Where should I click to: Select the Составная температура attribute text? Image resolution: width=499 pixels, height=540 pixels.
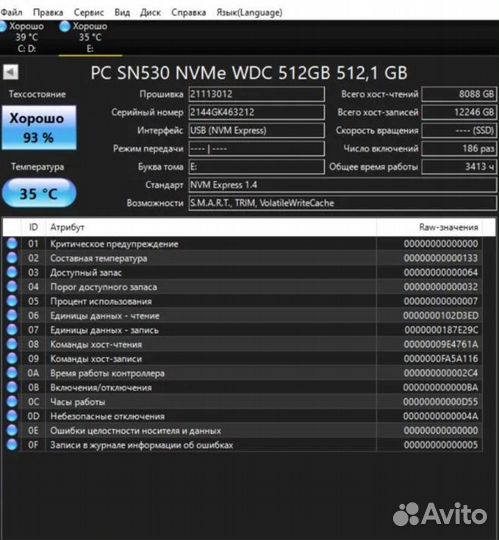(99, 258)
